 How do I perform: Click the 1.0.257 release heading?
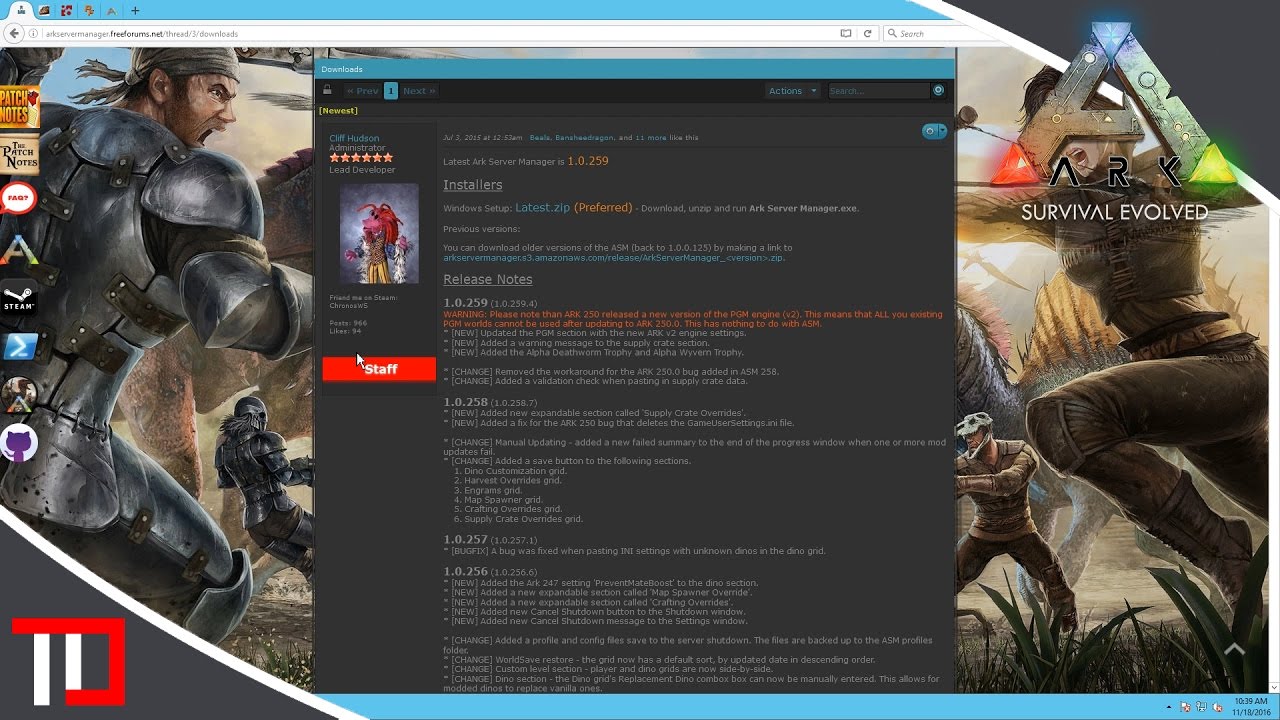coord(466,540)
